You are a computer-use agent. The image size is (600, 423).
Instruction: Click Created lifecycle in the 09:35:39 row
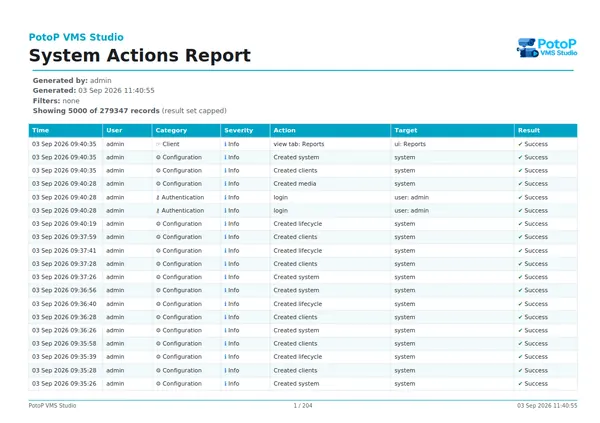[x=298, y=357]
